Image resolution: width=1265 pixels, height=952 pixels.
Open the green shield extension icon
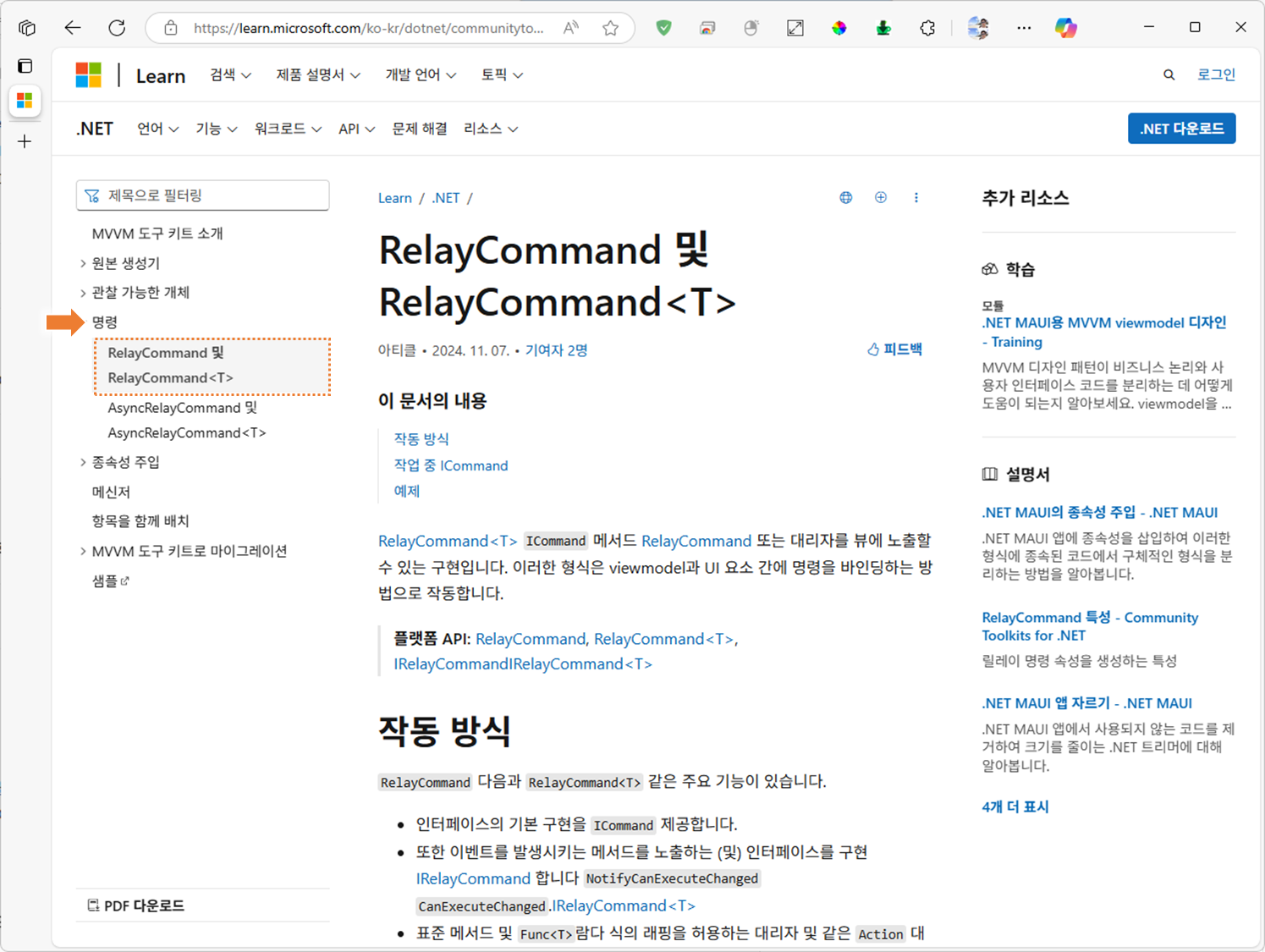tap(664, 28)
